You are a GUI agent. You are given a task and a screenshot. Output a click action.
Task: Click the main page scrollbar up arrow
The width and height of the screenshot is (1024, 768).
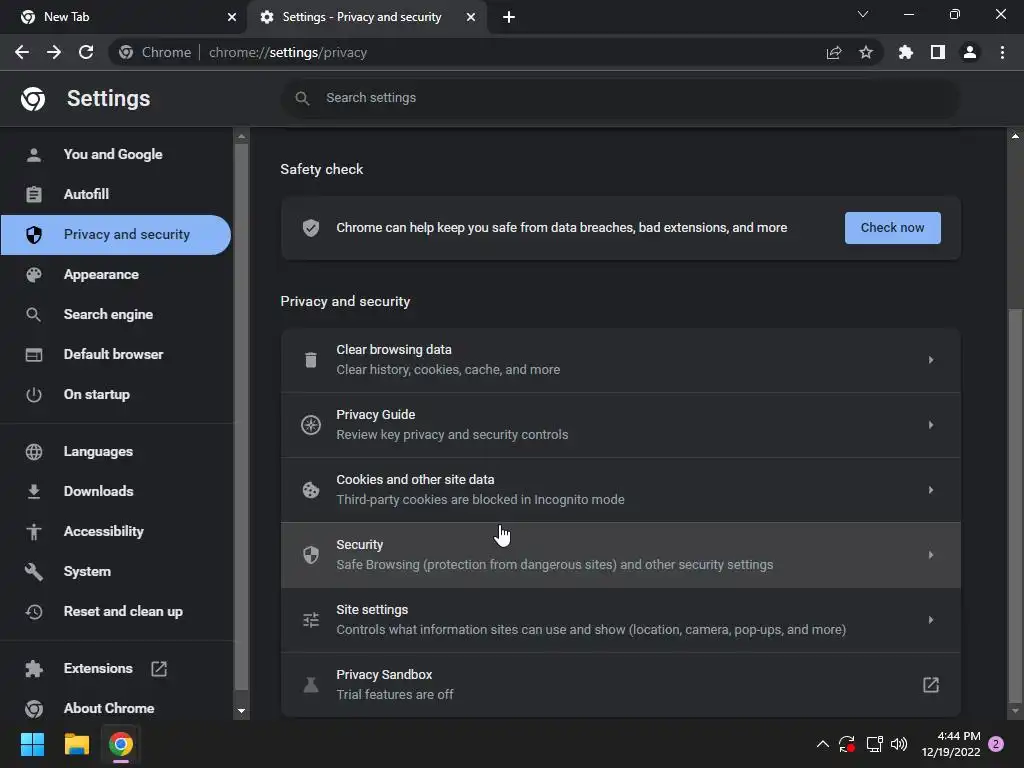point(1015,136)
